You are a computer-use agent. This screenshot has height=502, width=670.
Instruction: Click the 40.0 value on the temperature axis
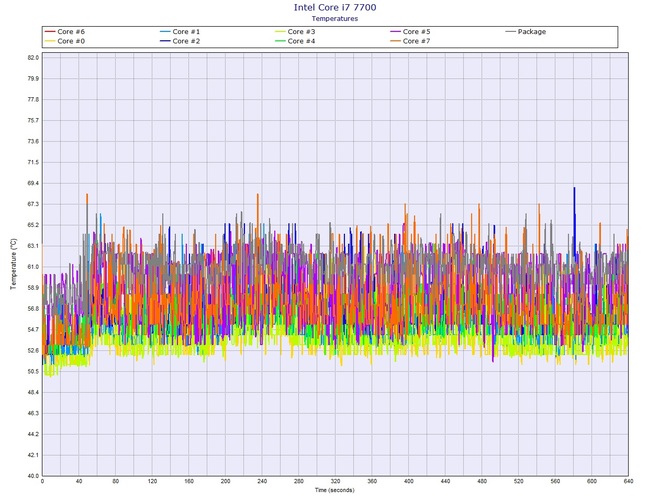33,476
